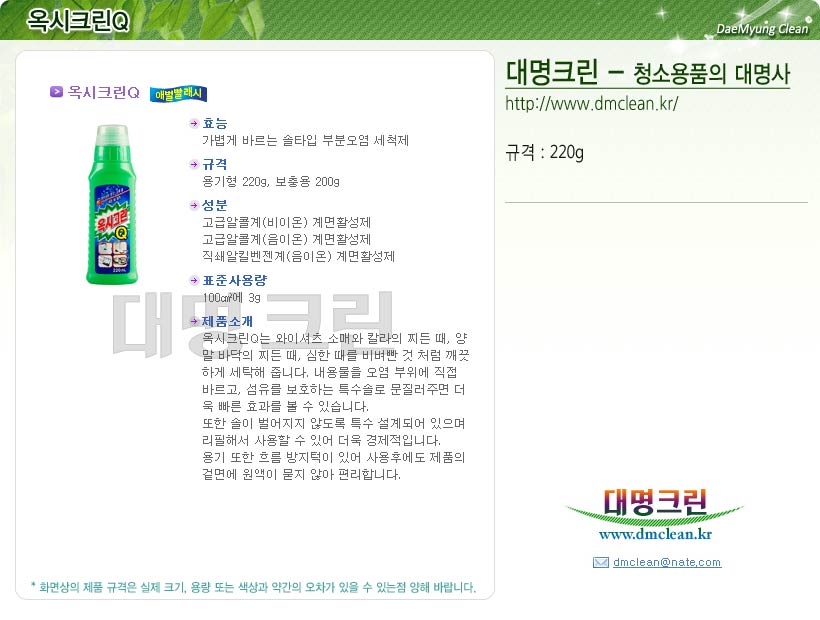Screen dimensions: 820x620
Task: Click the arrow bullet next to 규격
Action: [194, 165]
